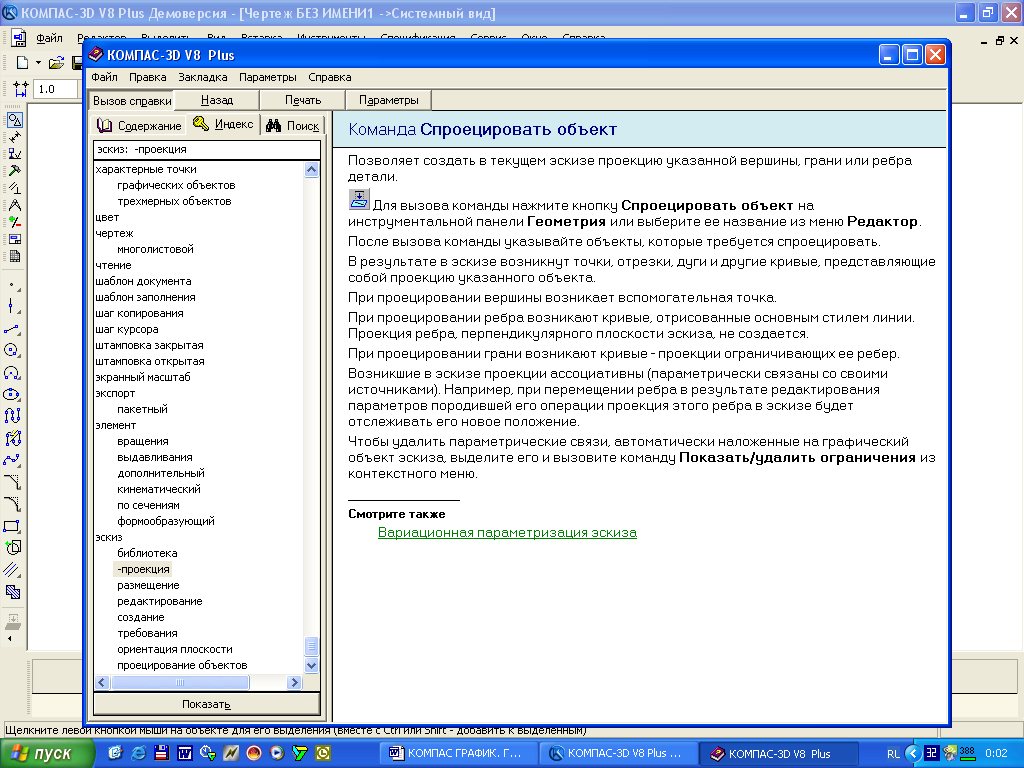
Task: Click the Назад button
Action: click(217, 100)
